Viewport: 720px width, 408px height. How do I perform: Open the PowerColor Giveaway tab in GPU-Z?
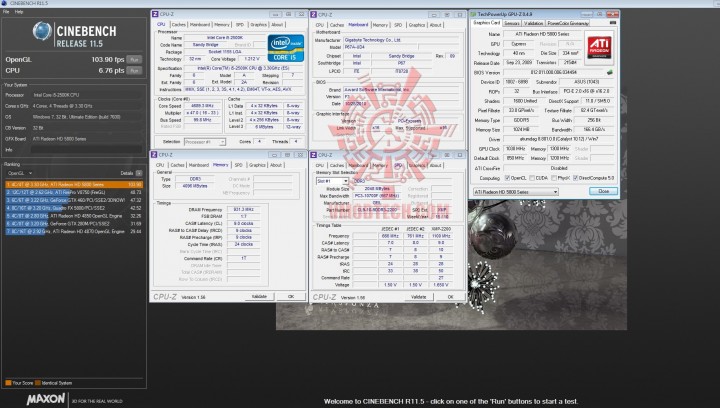pyautogui.click(x=568, y=23)
